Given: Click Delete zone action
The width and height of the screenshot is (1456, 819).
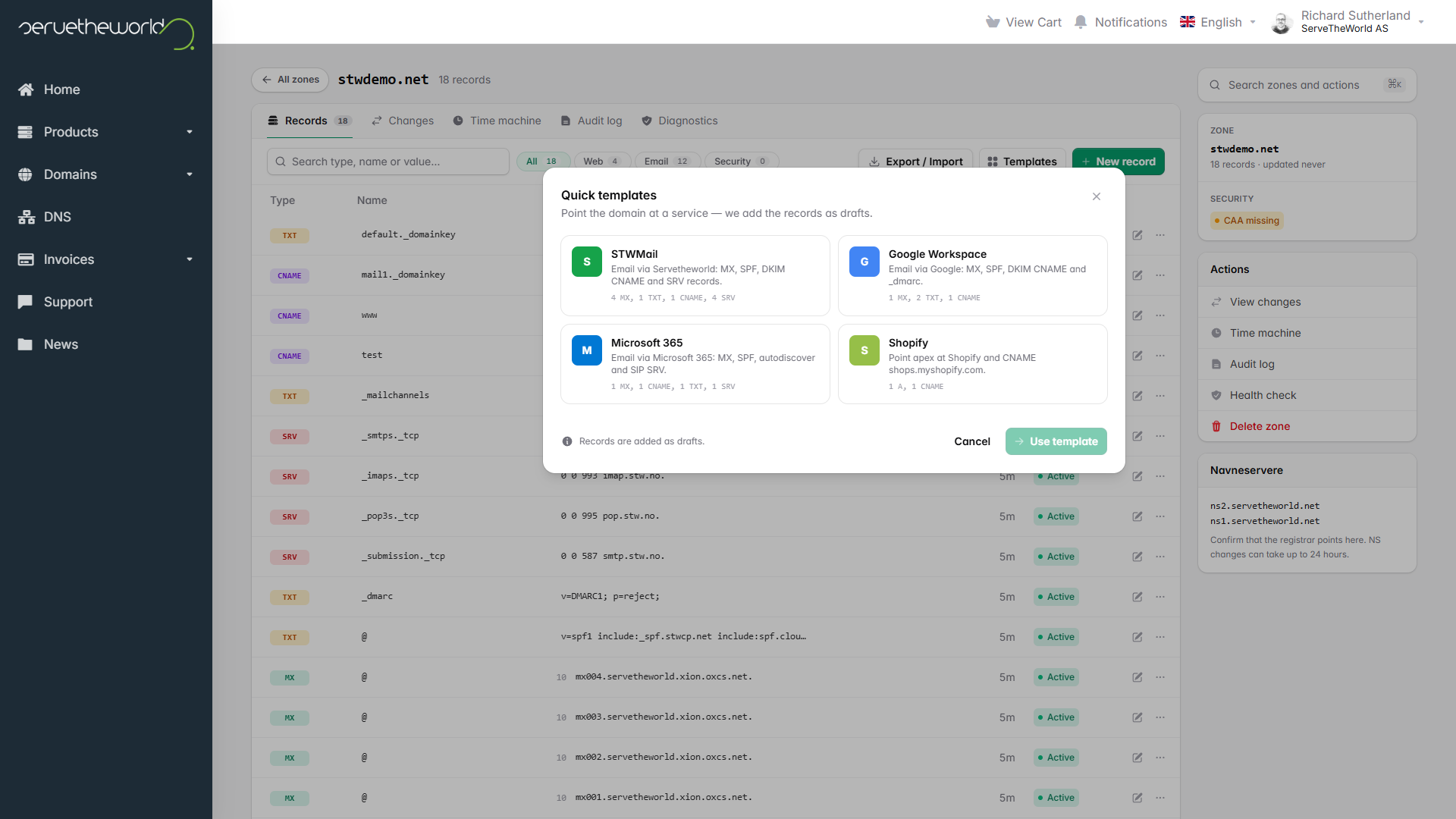Looking at the screenshot, I should (x=1307, y=426).
